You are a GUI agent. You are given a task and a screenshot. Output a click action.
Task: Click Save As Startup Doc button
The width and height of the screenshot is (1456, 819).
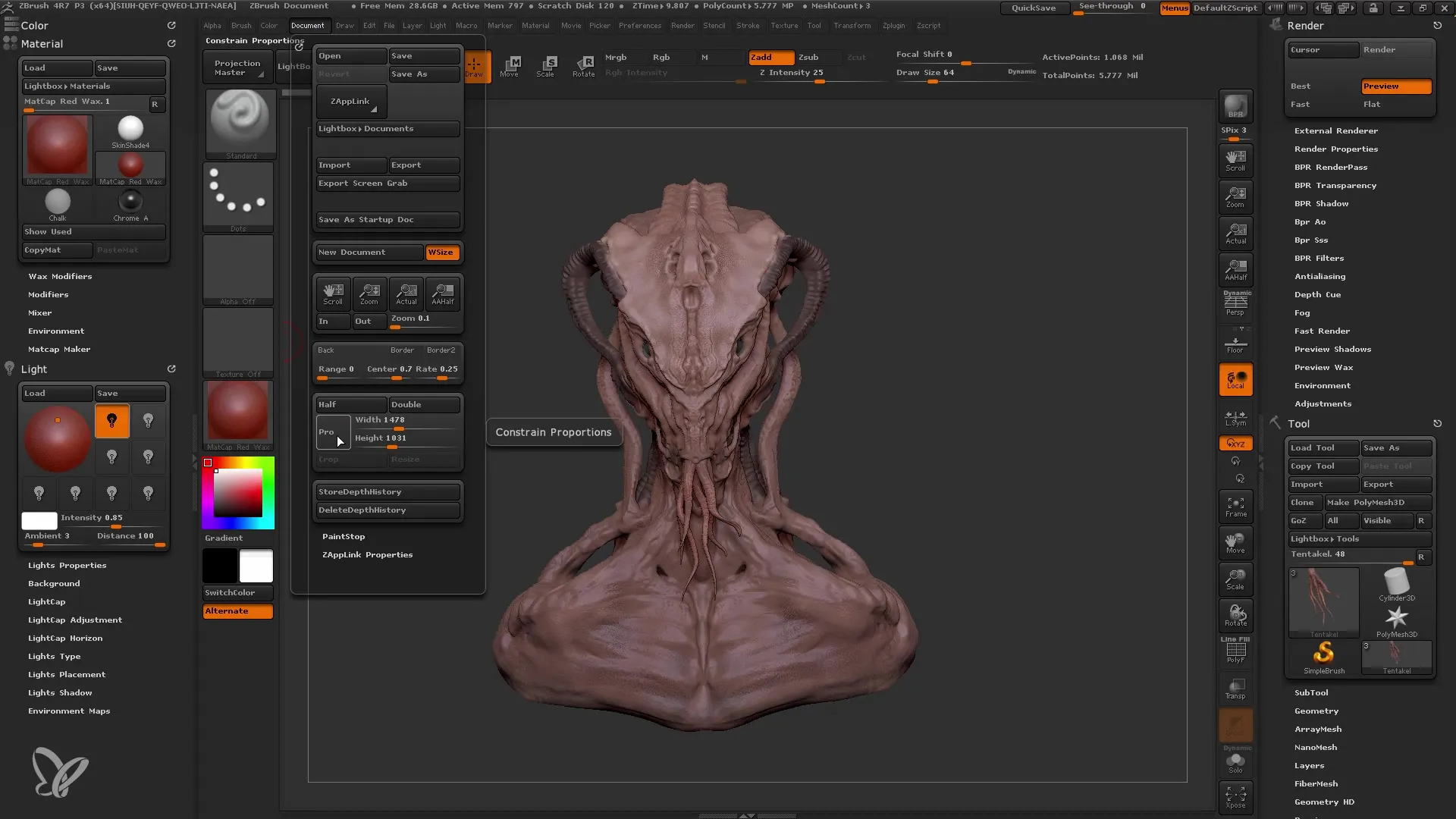pyautogui.click(x=388, y=220)
